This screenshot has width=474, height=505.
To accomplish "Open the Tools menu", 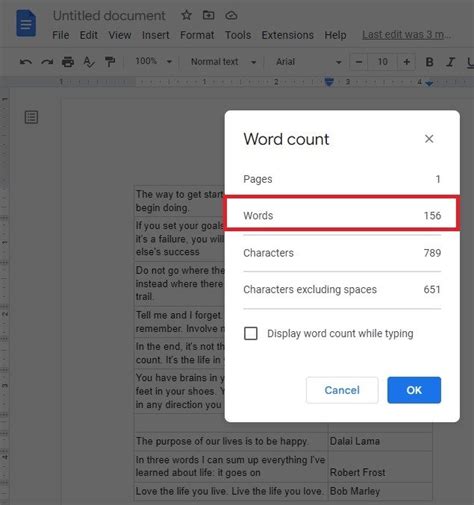I will [238, 35].
